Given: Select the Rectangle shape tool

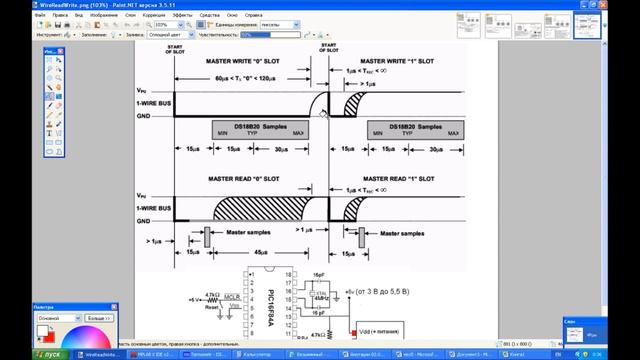Looking at the screenshot, I should [x=49, y=142].
